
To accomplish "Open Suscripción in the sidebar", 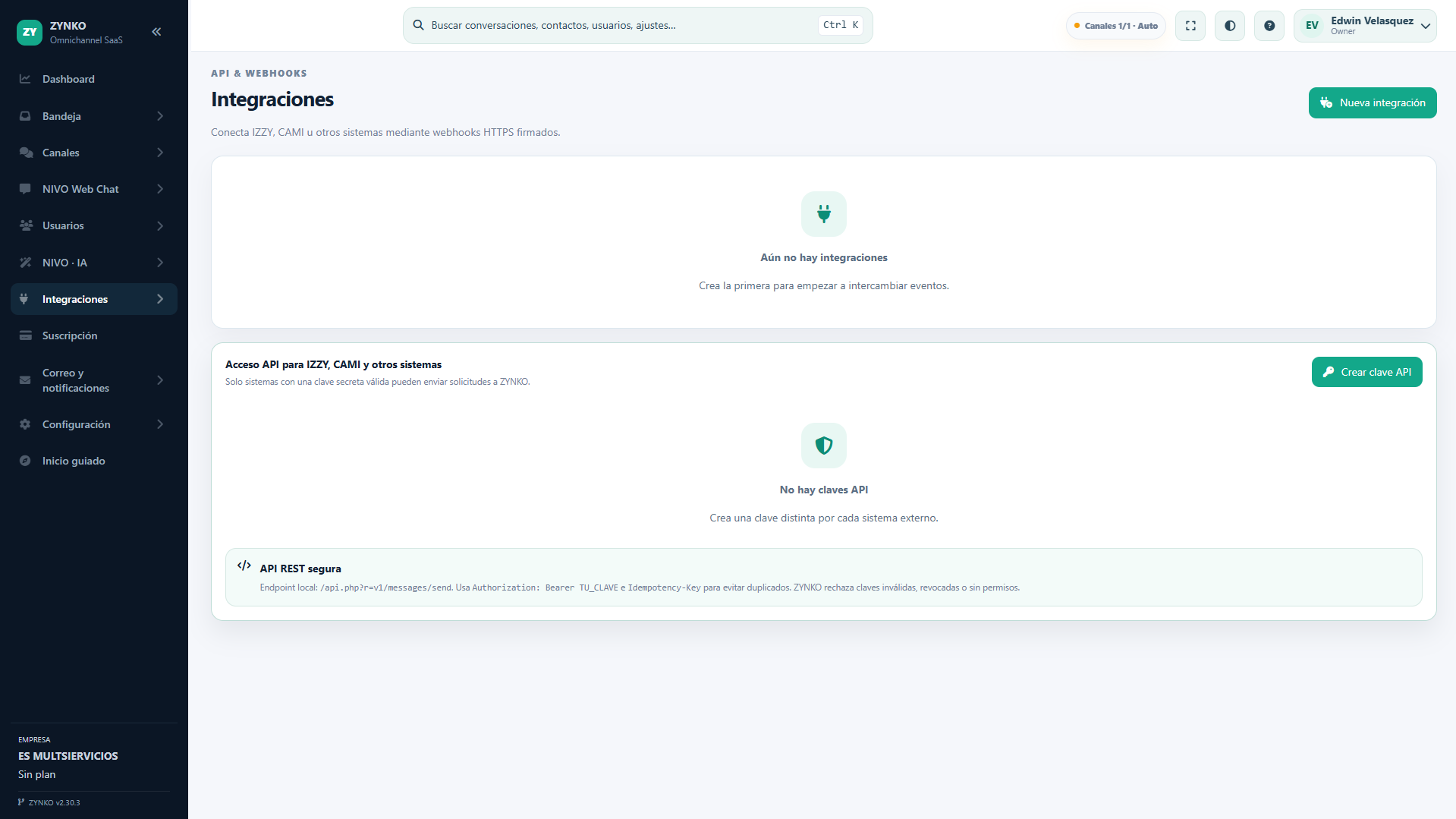I will point(94,335).
